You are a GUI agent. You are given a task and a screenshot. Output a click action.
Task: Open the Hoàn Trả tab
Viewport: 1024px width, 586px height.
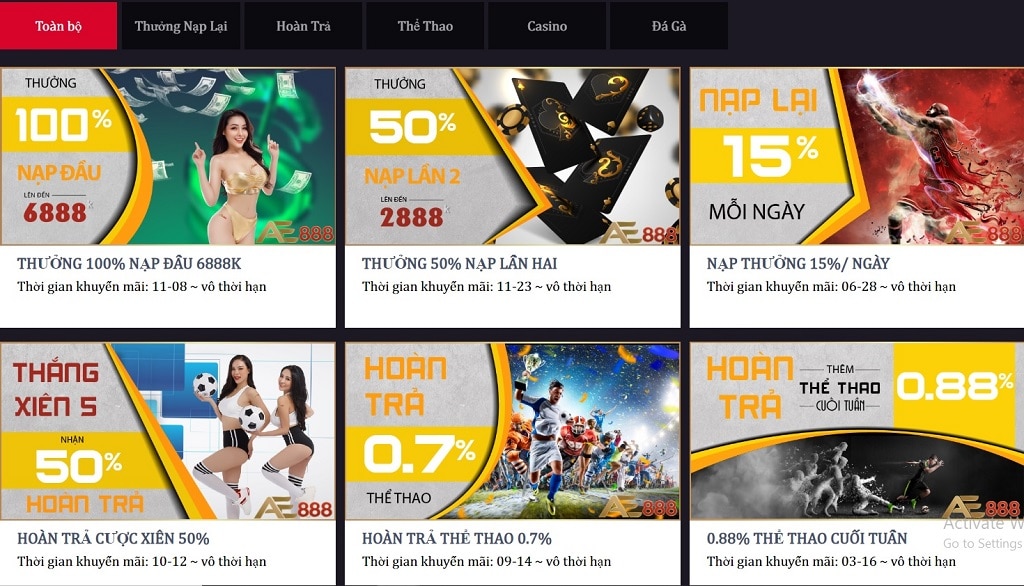coord(303,25)
